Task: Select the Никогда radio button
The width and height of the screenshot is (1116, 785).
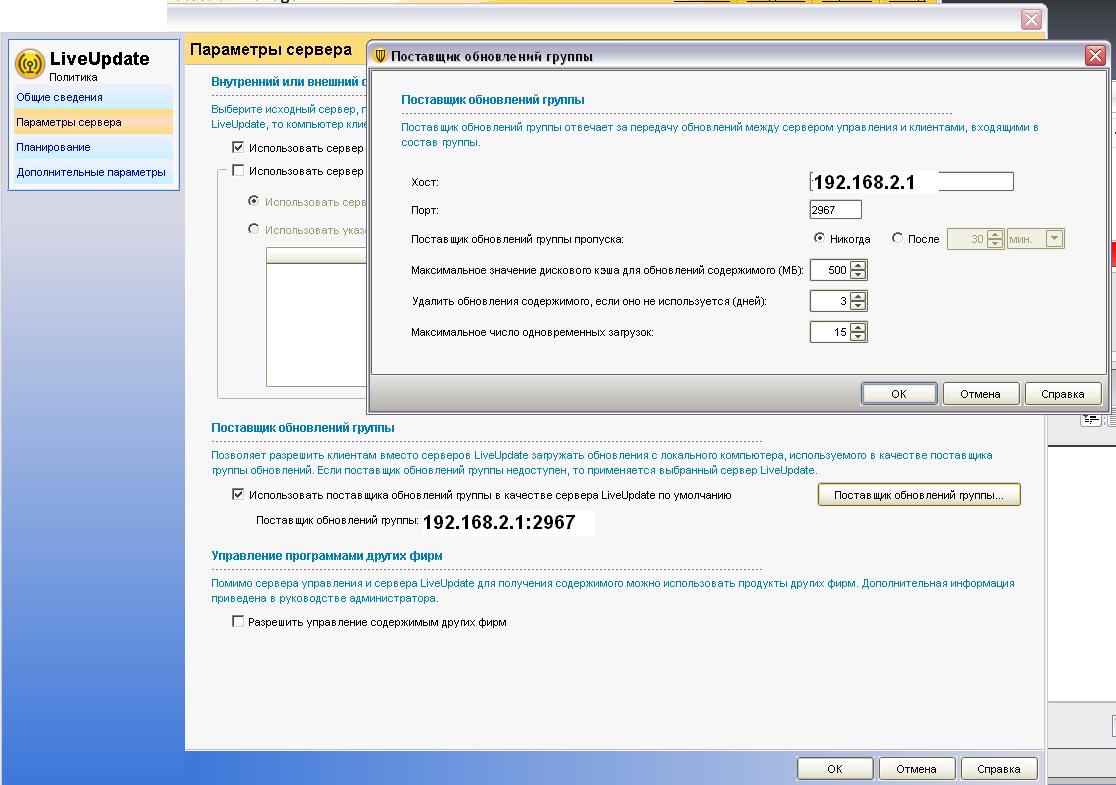Action: click(819, 238)
